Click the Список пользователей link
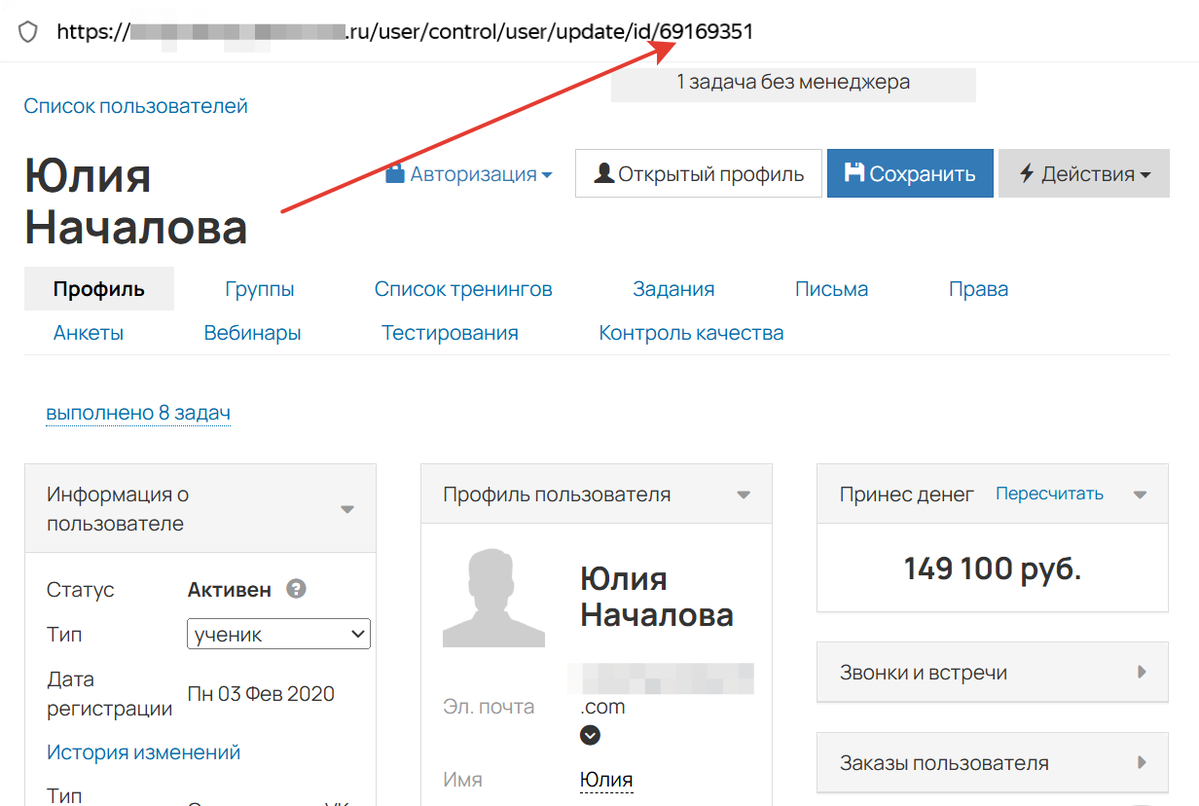The image size is (1199, 806). click(x=135, y=104)
